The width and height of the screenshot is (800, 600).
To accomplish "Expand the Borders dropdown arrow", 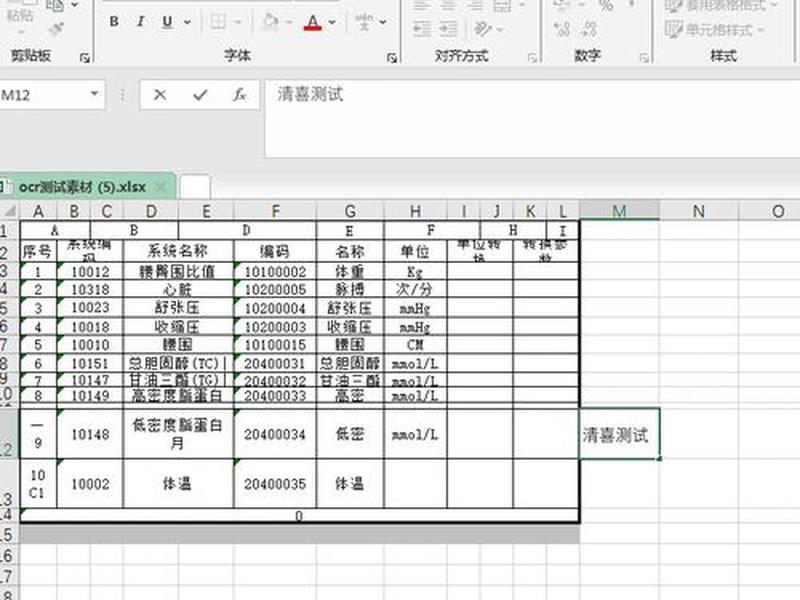I will click(x=238, y=22).
